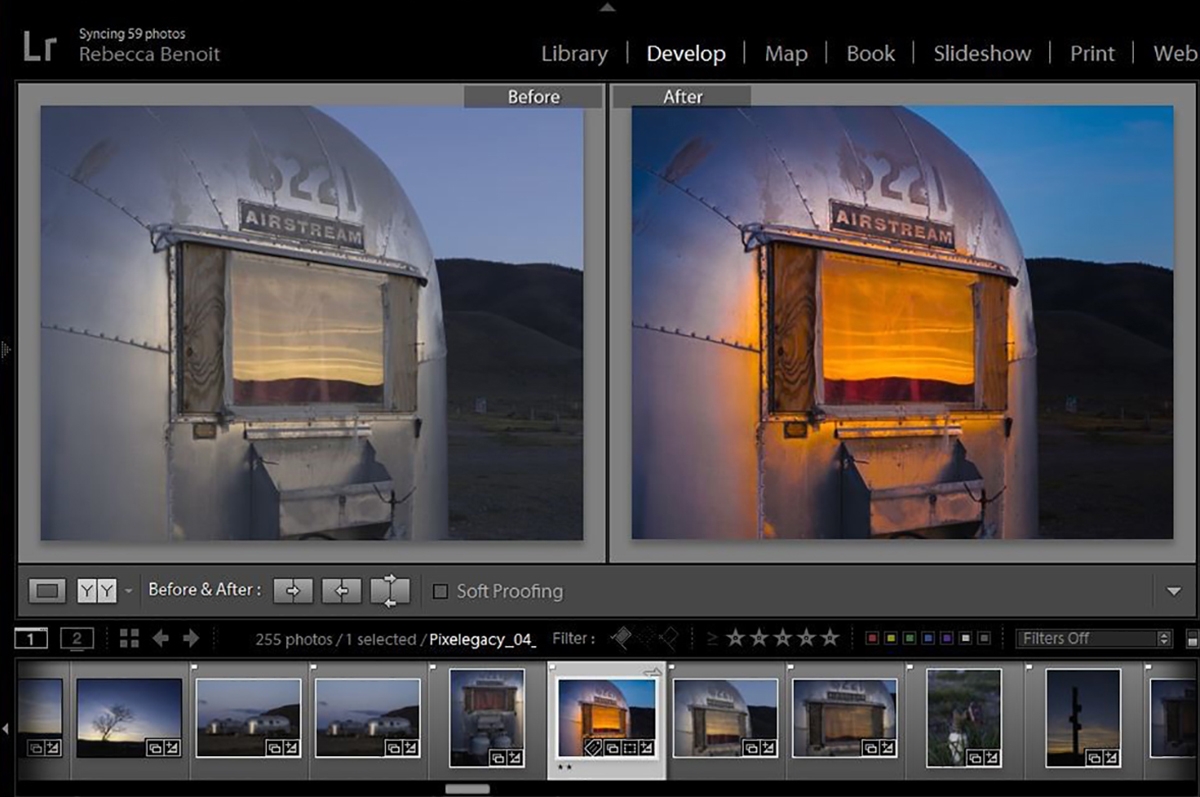The width and height of the screenshot is (1200, 797).
Task: Click the After preview image
Action: click(902, 322)
